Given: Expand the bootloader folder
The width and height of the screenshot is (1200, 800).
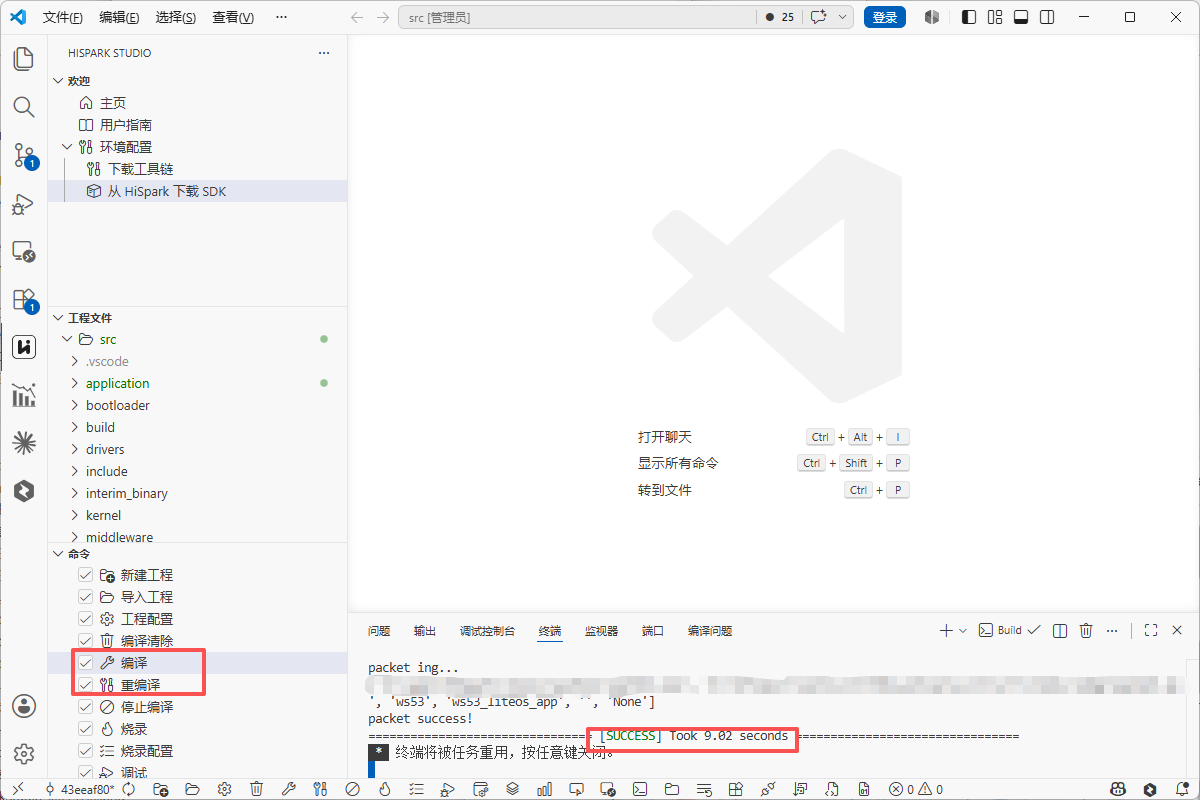Looking at the screenshot, I should coord(75,406).
